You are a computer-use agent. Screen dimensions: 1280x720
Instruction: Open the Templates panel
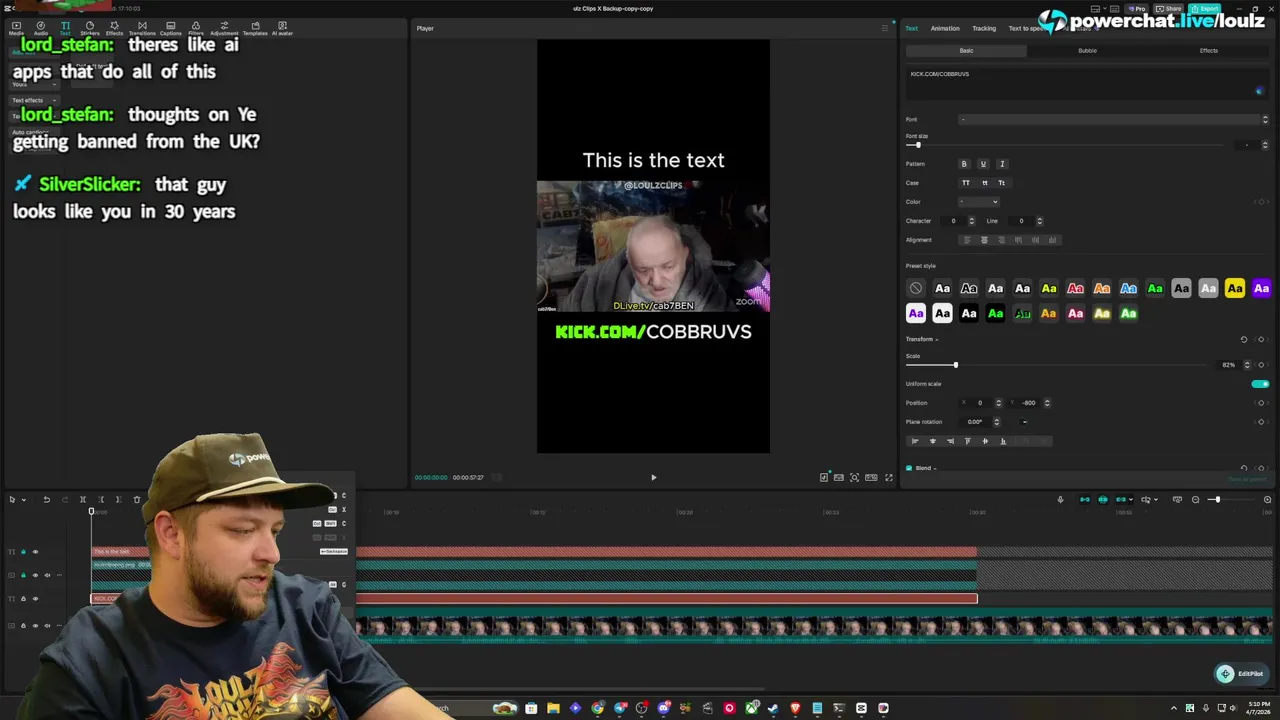pyautogui.click(x=255, y=28)
